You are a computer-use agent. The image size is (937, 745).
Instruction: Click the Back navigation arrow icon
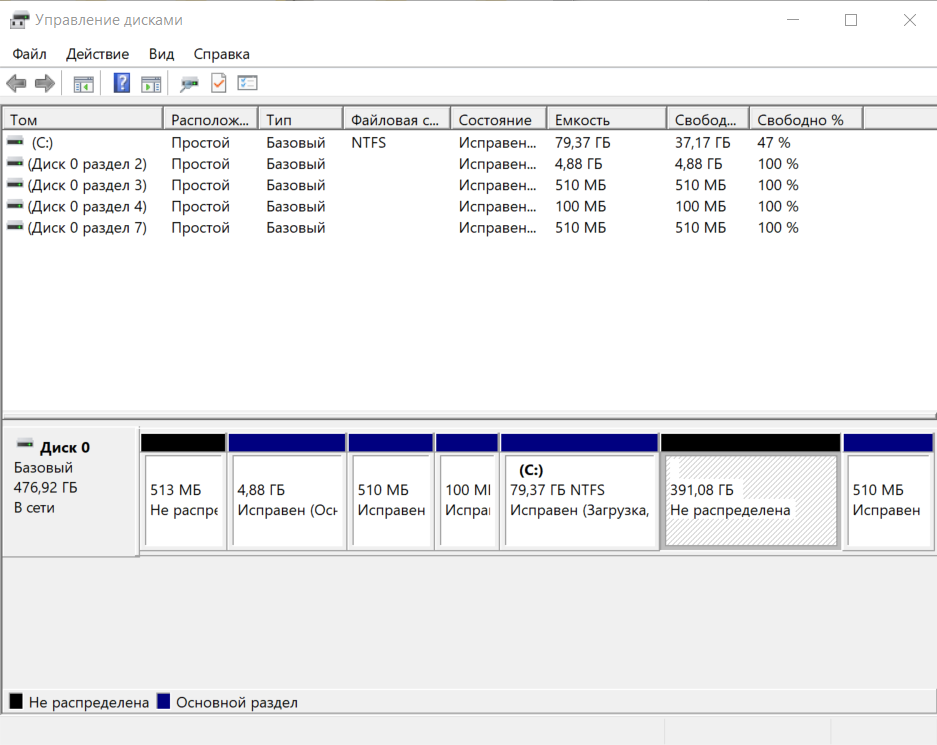(16, 83)
